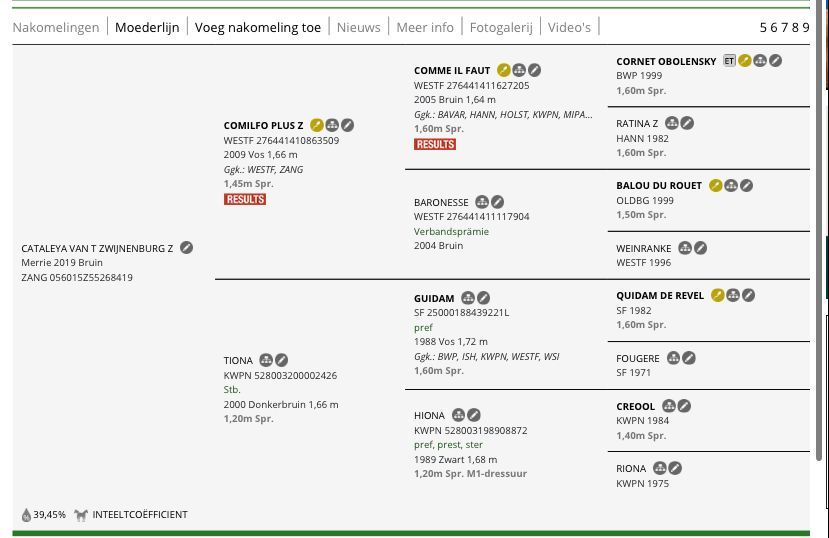Viewport: 829px width, 538px height.
Task: Open pedigree tree icon for Comilfo Plus Z
Action: (x=332, y=125)
